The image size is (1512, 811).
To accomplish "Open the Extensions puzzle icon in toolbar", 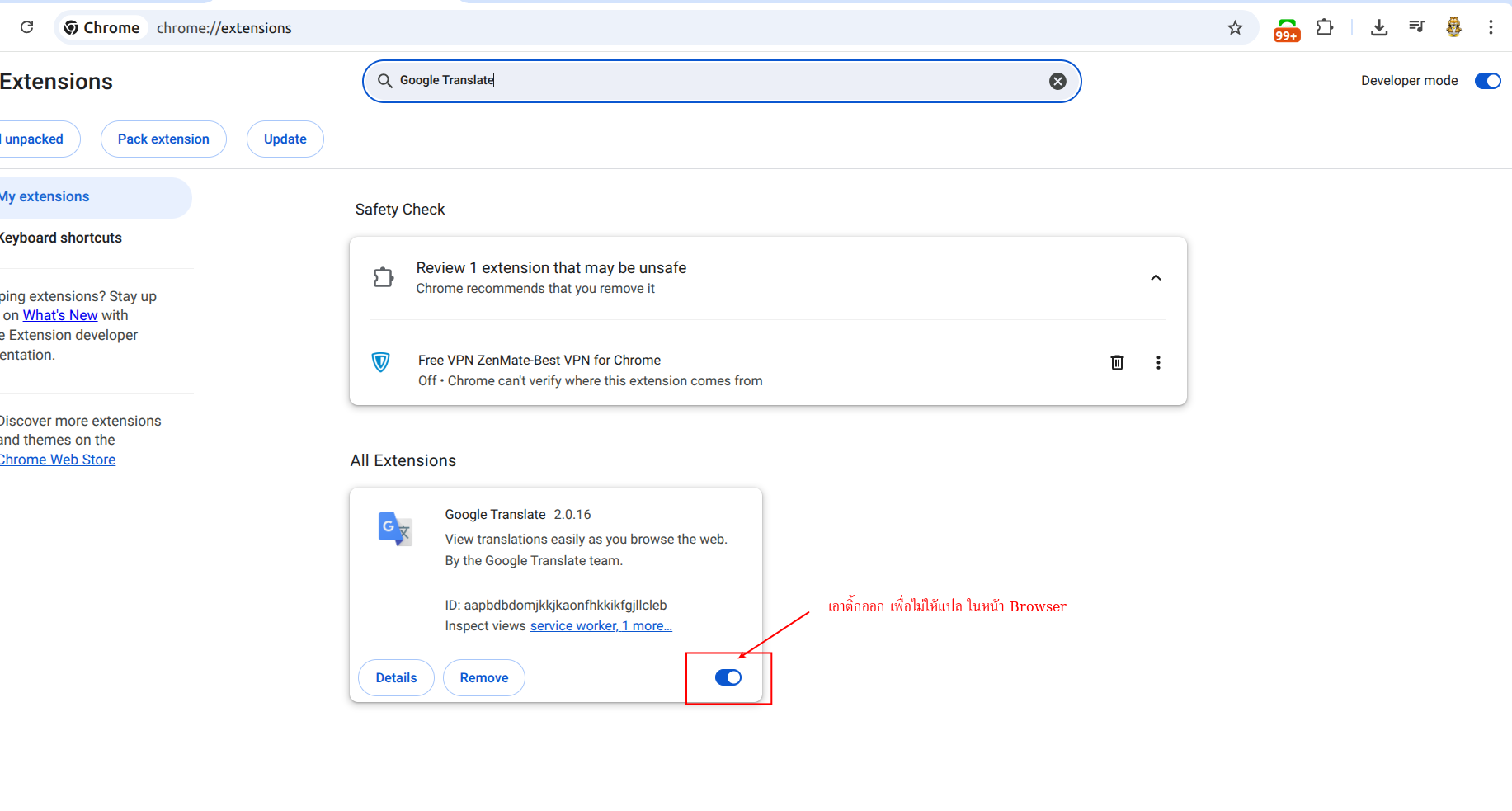I will point(1325,27).
